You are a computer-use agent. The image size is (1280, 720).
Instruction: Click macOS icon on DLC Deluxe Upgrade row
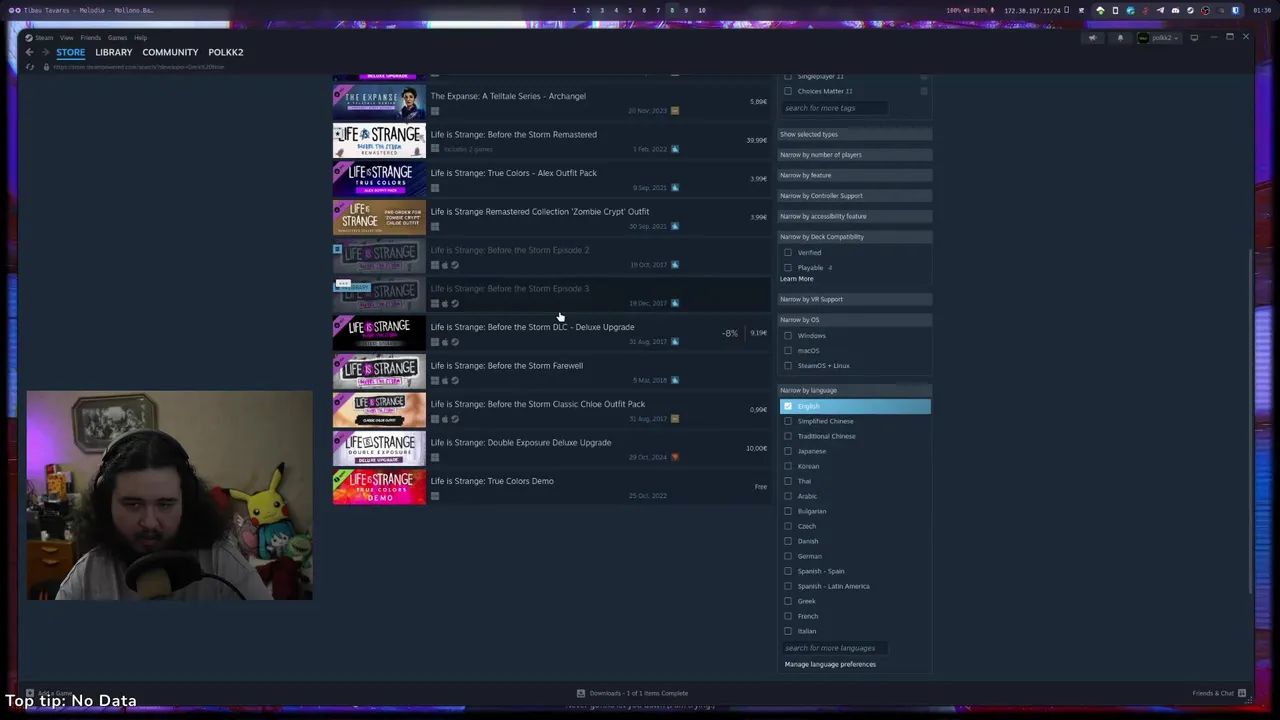[445, 342]
